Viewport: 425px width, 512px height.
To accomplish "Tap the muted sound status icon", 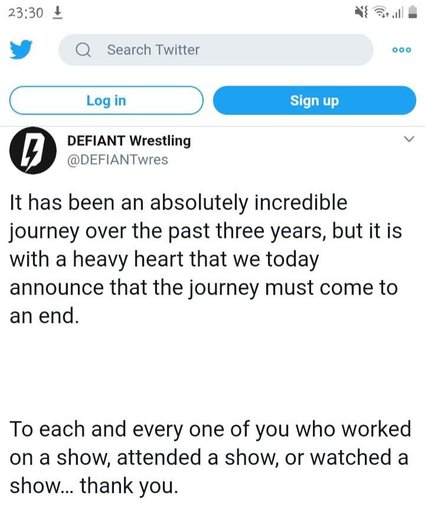I will [x=361, y=13].
